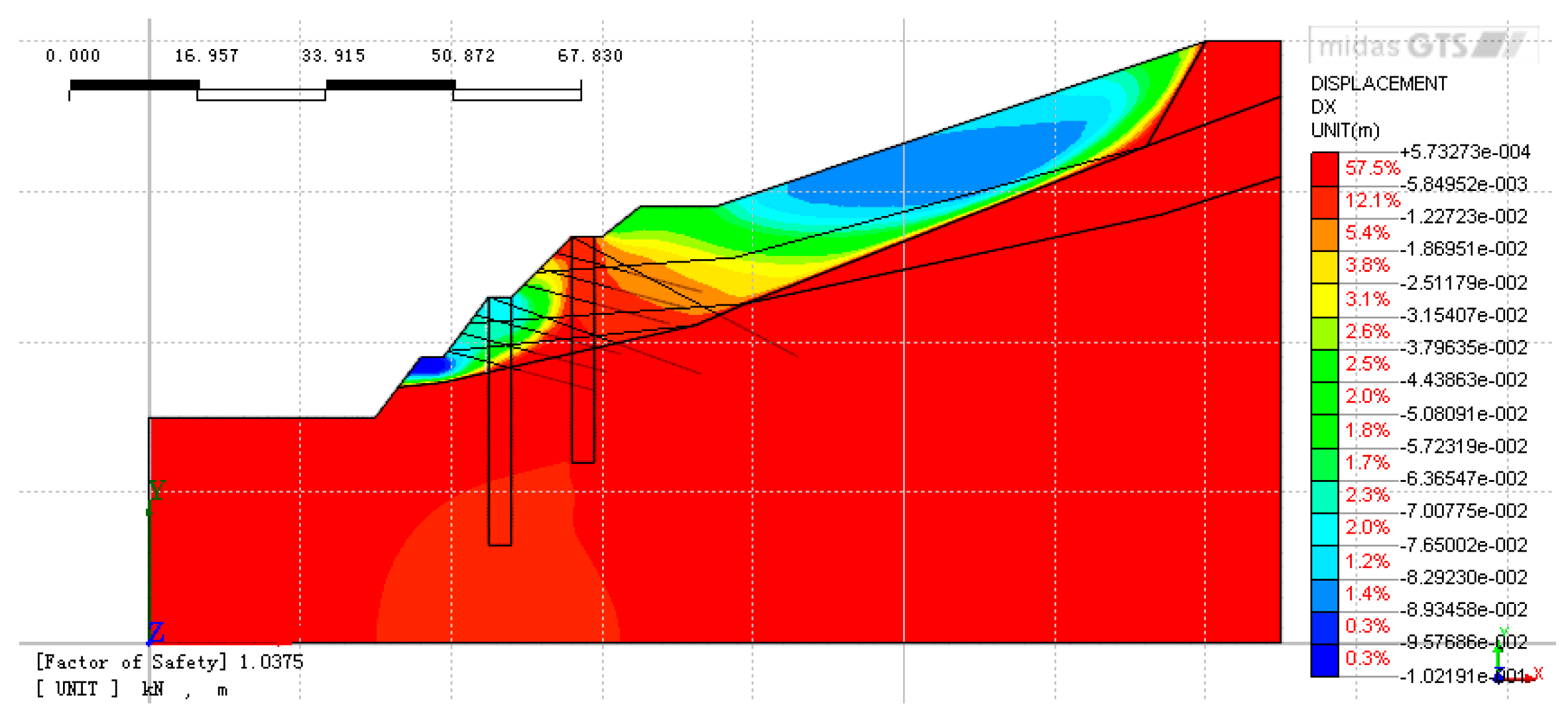Screen dimensions: 1568x716
Task: Click the 67.830 scale bar label
Action: pyautogui.click(x=590, y=56)
